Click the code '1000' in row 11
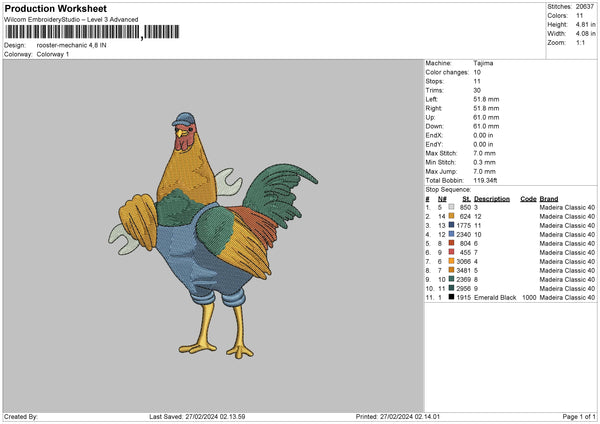Viewport: 600px width, 424px height. click(529, 297)
